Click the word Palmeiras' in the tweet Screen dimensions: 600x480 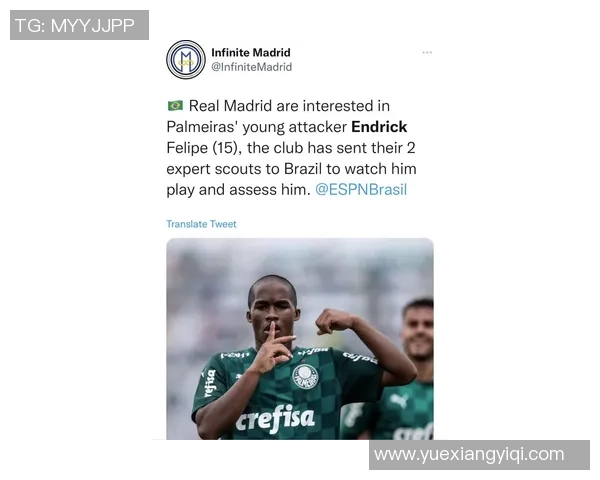pos(202,127)
